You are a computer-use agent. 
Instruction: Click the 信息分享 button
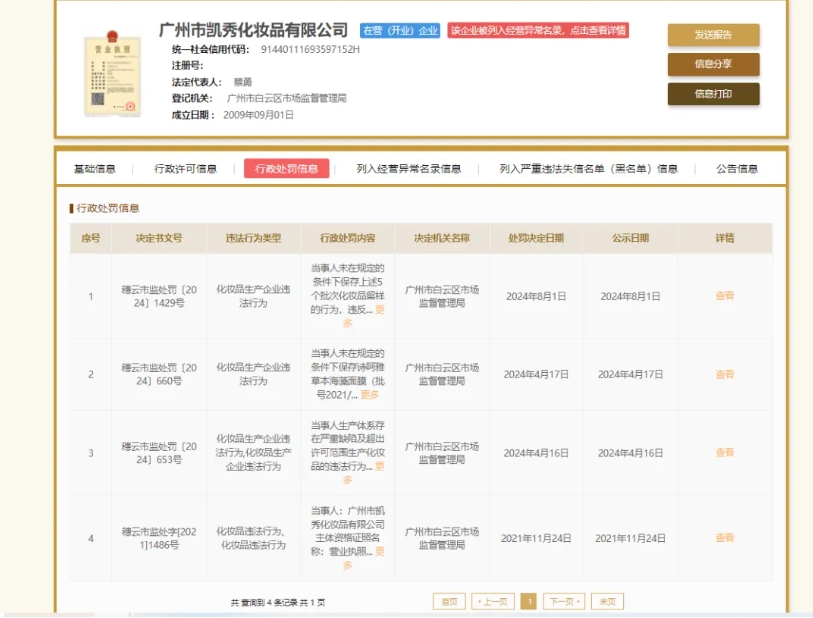(x=713, y=64)
